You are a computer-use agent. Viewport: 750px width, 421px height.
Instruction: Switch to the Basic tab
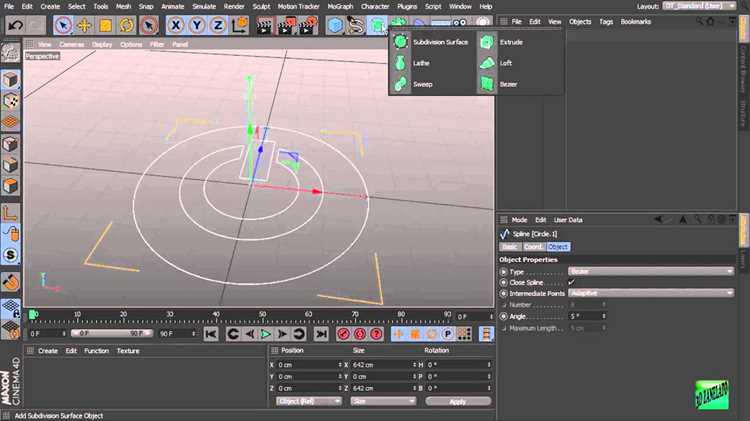[x=510, y=247]
